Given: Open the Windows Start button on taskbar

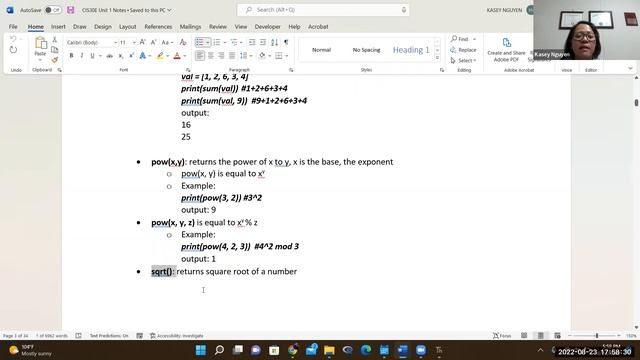Looking at the screenshot, I should [x=201, y=350].
